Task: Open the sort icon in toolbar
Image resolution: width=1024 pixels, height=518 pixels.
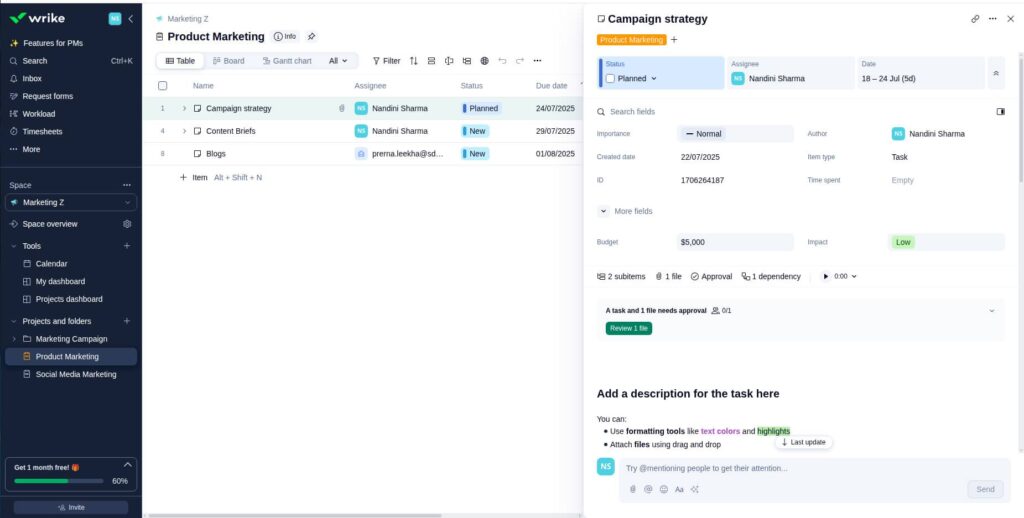Action: coord(413,61)
